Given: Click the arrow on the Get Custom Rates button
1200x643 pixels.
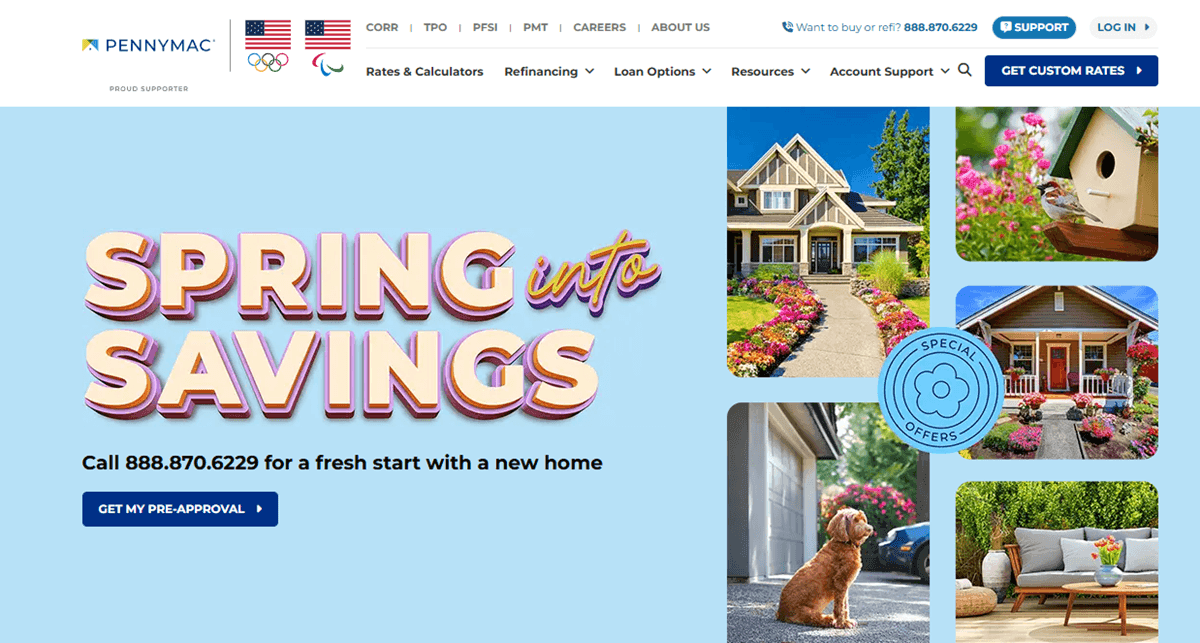Looking at the screenshot, I should point(1139,71).
